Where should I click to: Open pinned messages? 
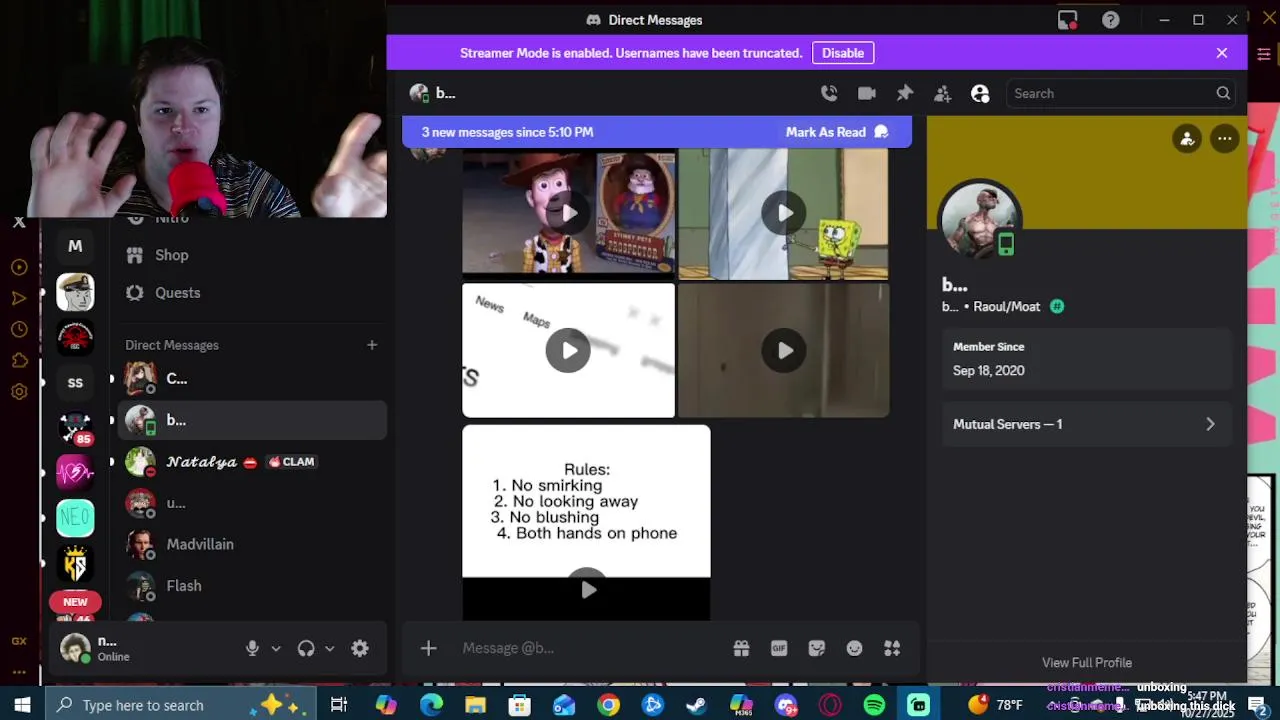pyautogui.click(x=904, y=93)
